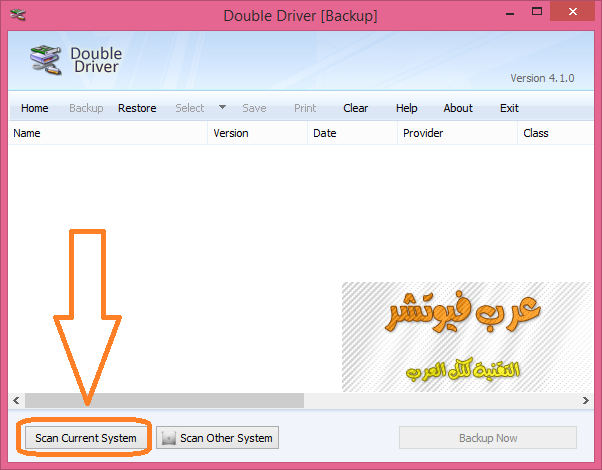Click the horizontal scrollbar left arrow
Screen dimensions: 602x470
16,400
